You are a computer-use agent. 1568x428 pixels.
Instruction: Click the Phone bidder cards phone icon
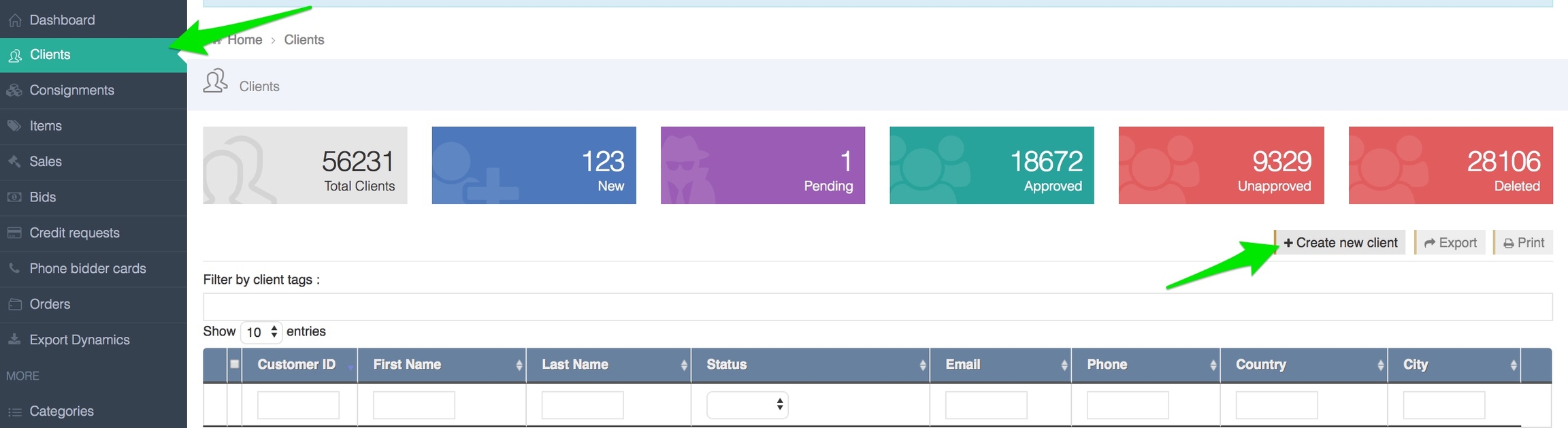pyautogui.click(x=14, y=269)
